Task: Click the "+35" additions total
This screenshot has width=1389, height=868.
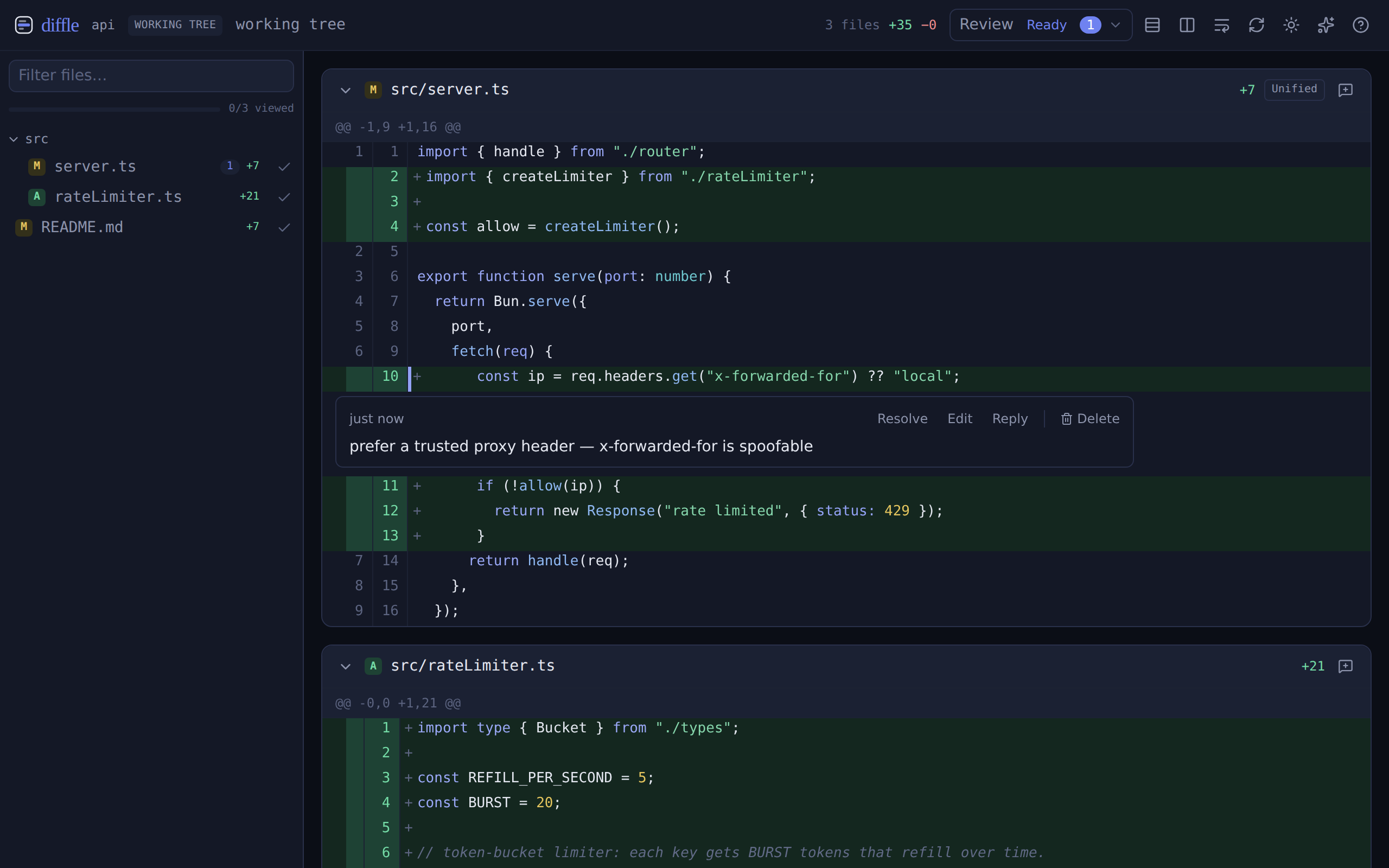Action: click(x=900, y=25)
